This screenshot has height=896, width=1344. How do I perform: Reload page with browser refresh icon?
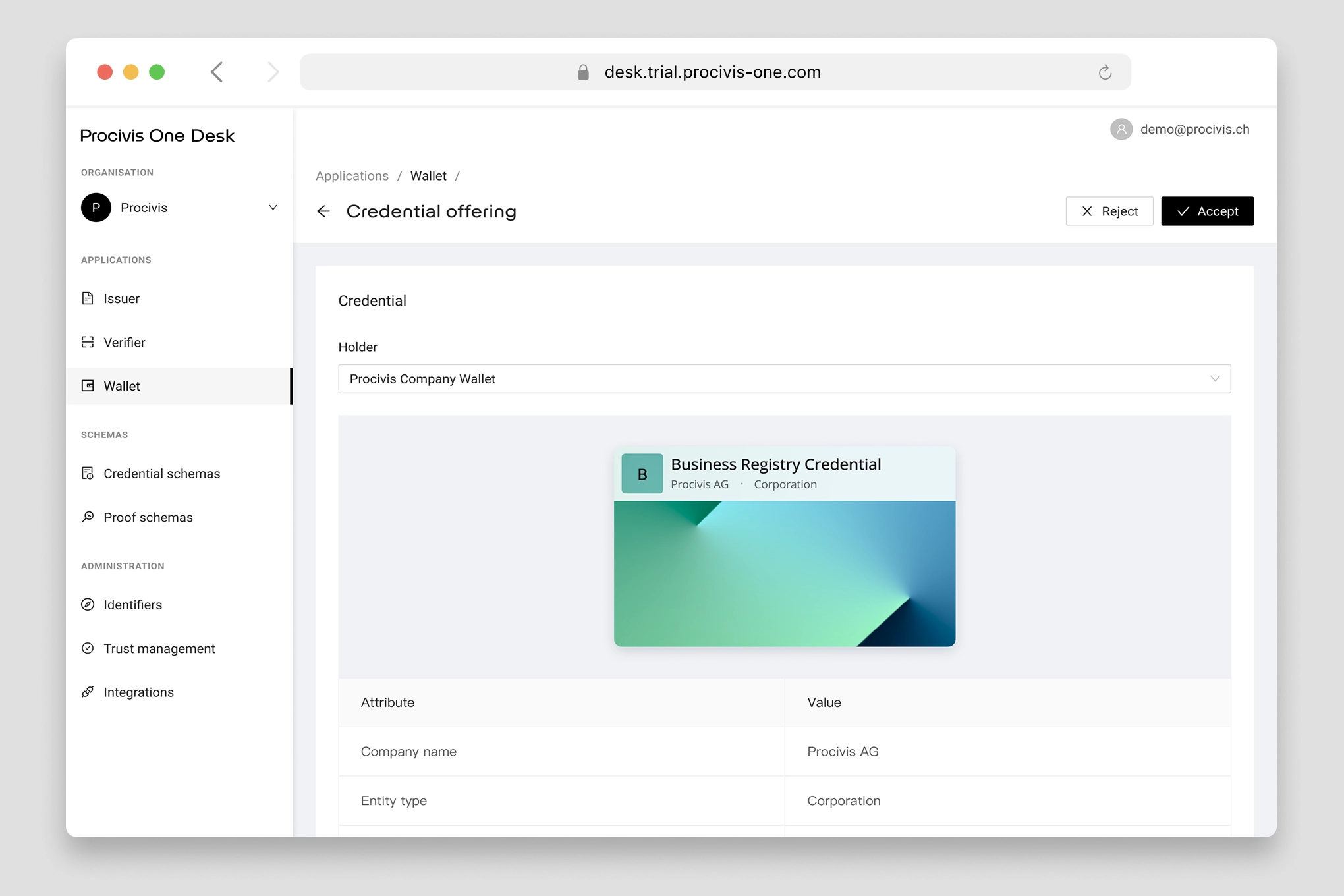pos(1105,72)
